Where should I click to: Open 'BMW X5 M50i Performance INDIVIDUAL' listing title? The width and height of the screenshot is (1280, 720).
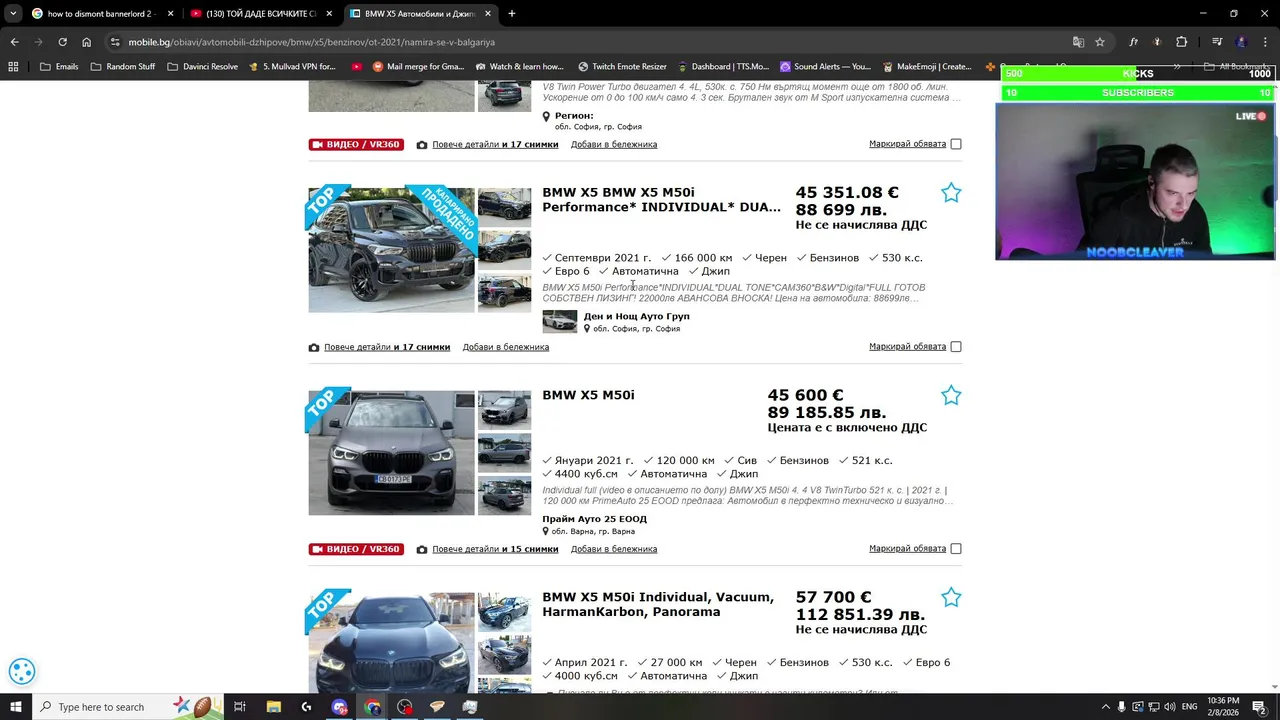661,200
